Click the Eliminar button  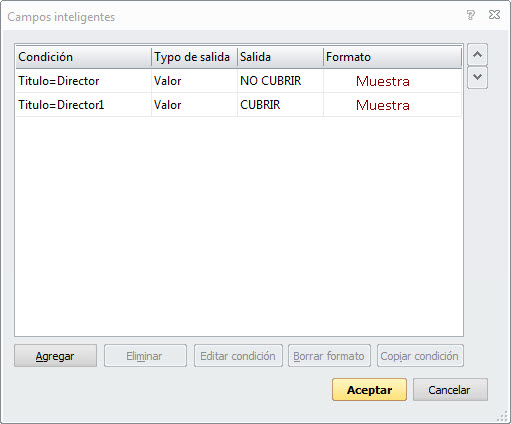145,356
